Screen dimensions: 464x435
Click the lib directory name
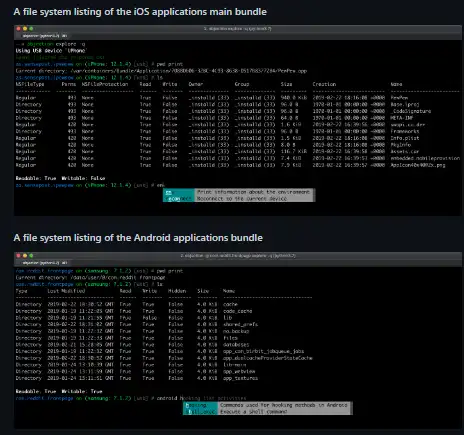(227, 318)
